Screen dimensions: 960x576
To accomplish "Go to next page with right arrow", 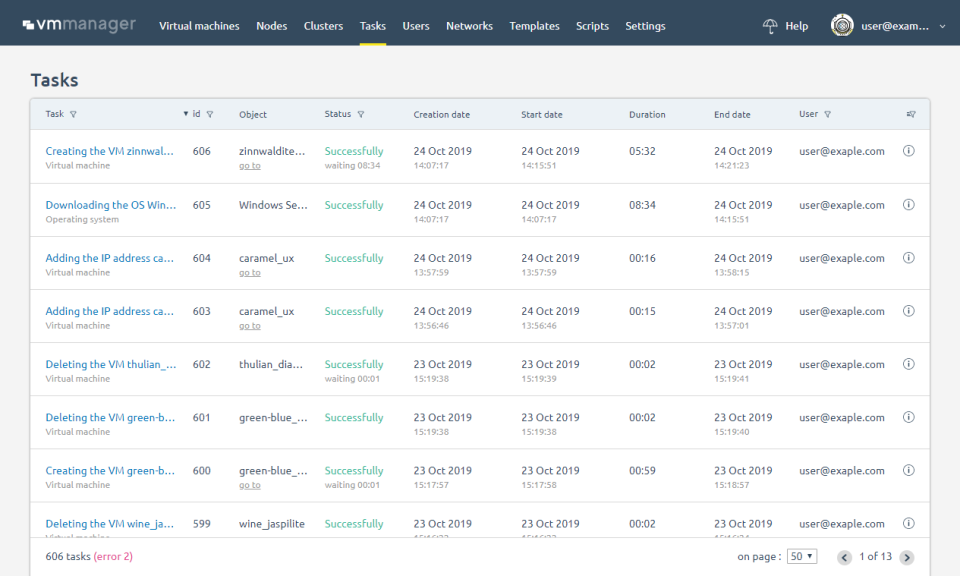I will pyautogui.click(x=907, y=557).
